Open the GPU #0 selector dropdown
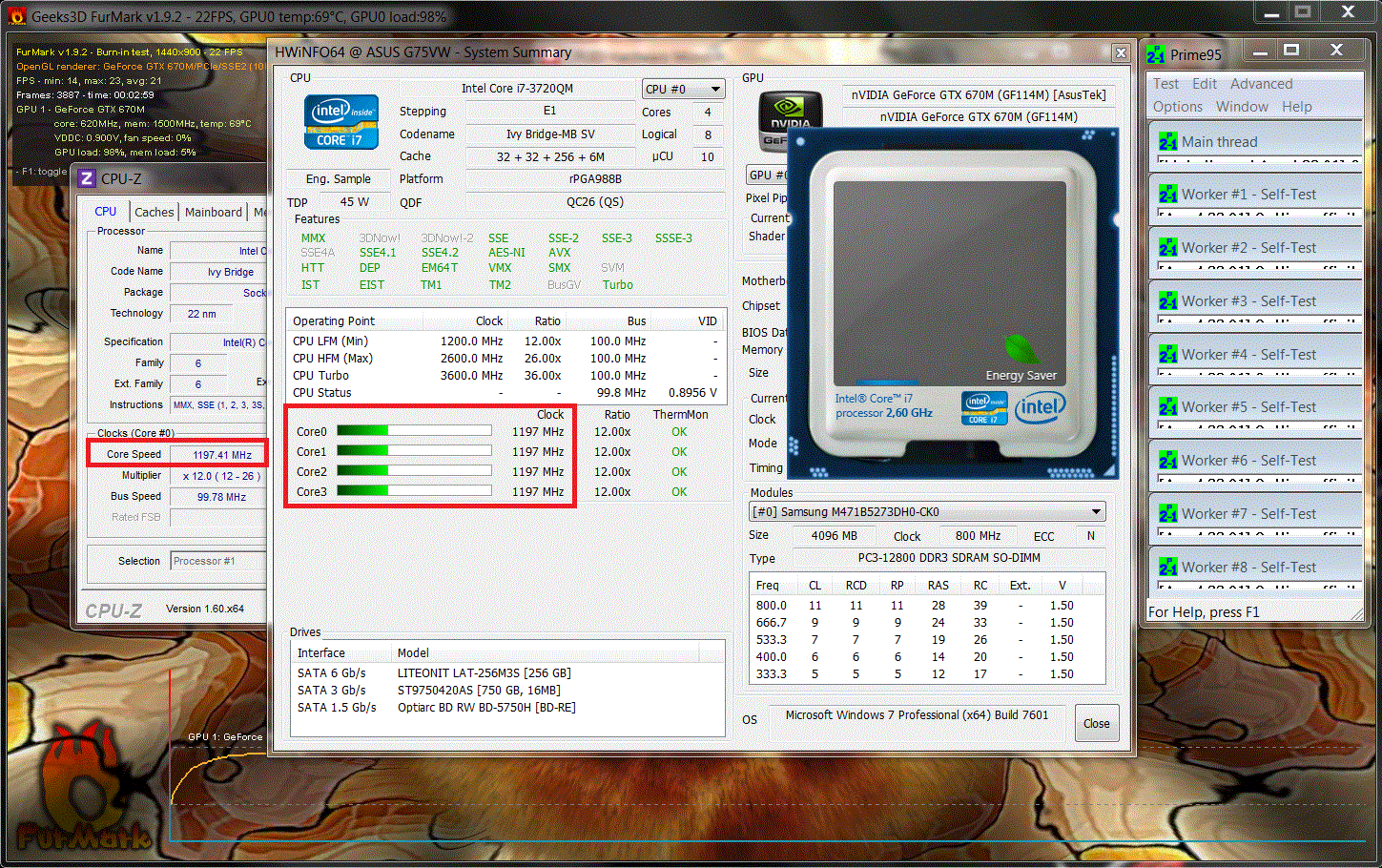 point(767,175)
